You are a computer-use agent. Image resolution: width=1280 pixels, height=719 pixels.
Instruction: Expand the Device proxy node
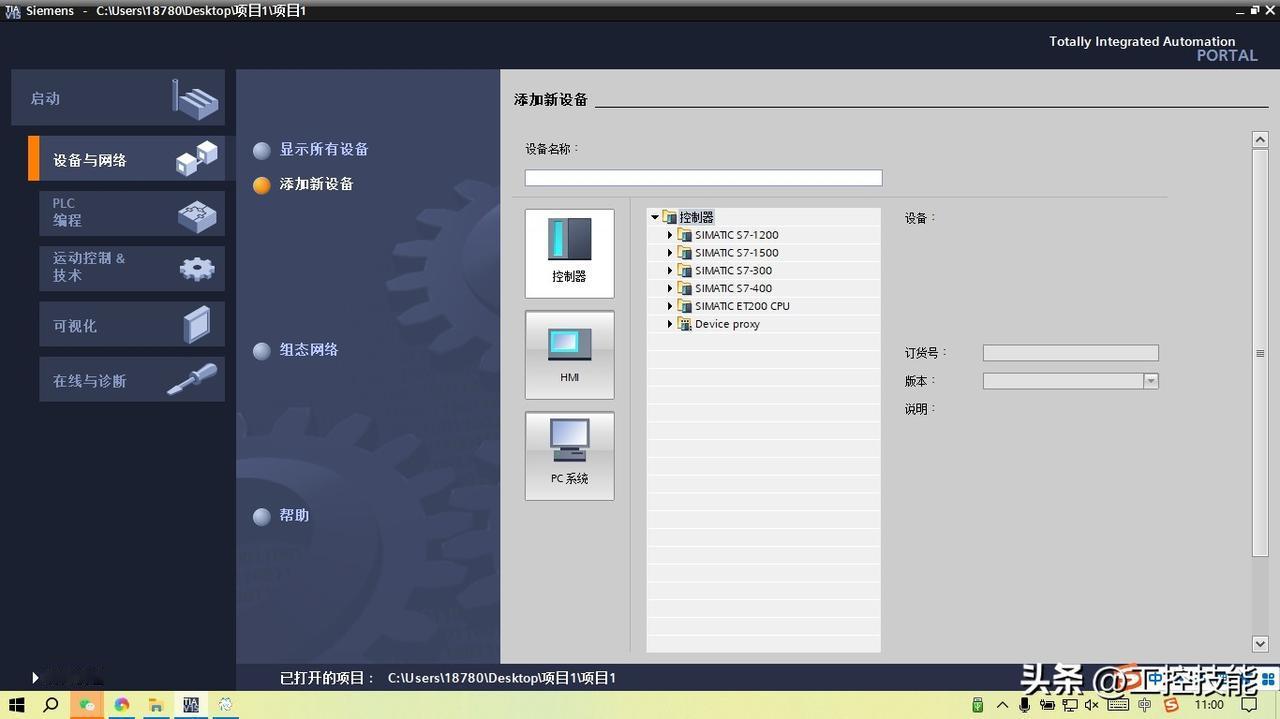click(x=670, y=324)
